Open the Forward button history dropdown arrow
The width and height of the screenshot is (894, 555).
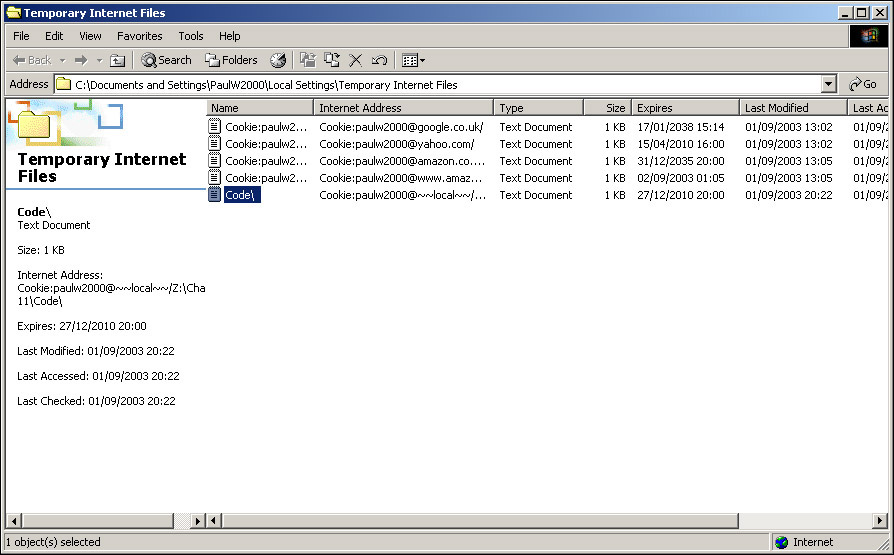(x=99, y=60)
